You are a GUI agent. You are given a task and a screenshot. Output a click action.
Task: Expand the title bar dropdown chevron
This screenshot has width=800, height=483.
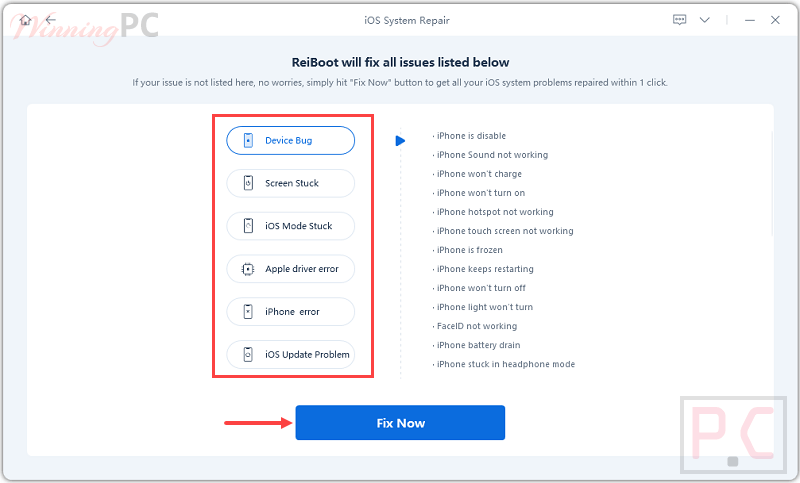point(705,20)
